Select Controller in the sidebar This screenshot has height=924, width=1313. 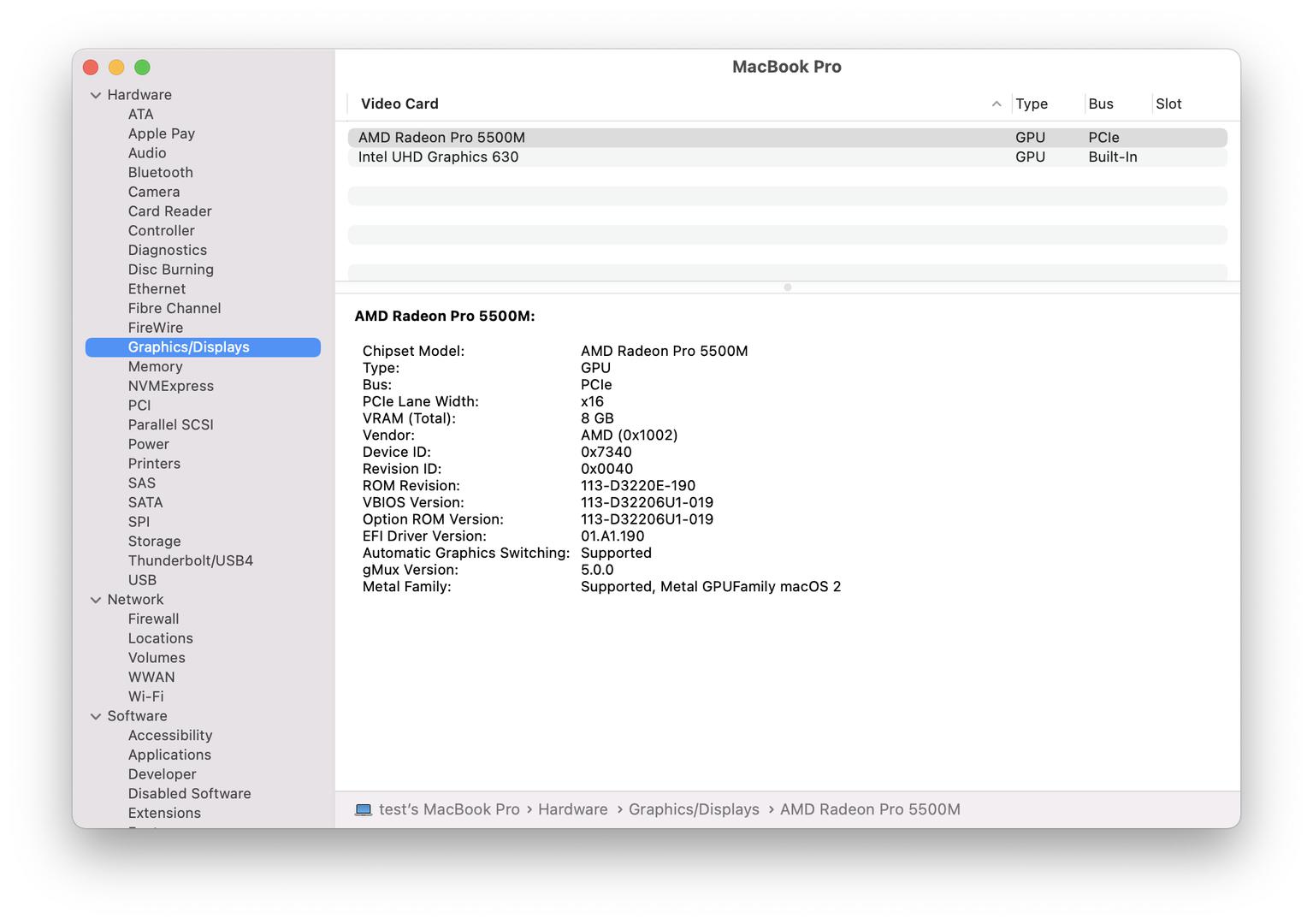click(x=162, y=230)
